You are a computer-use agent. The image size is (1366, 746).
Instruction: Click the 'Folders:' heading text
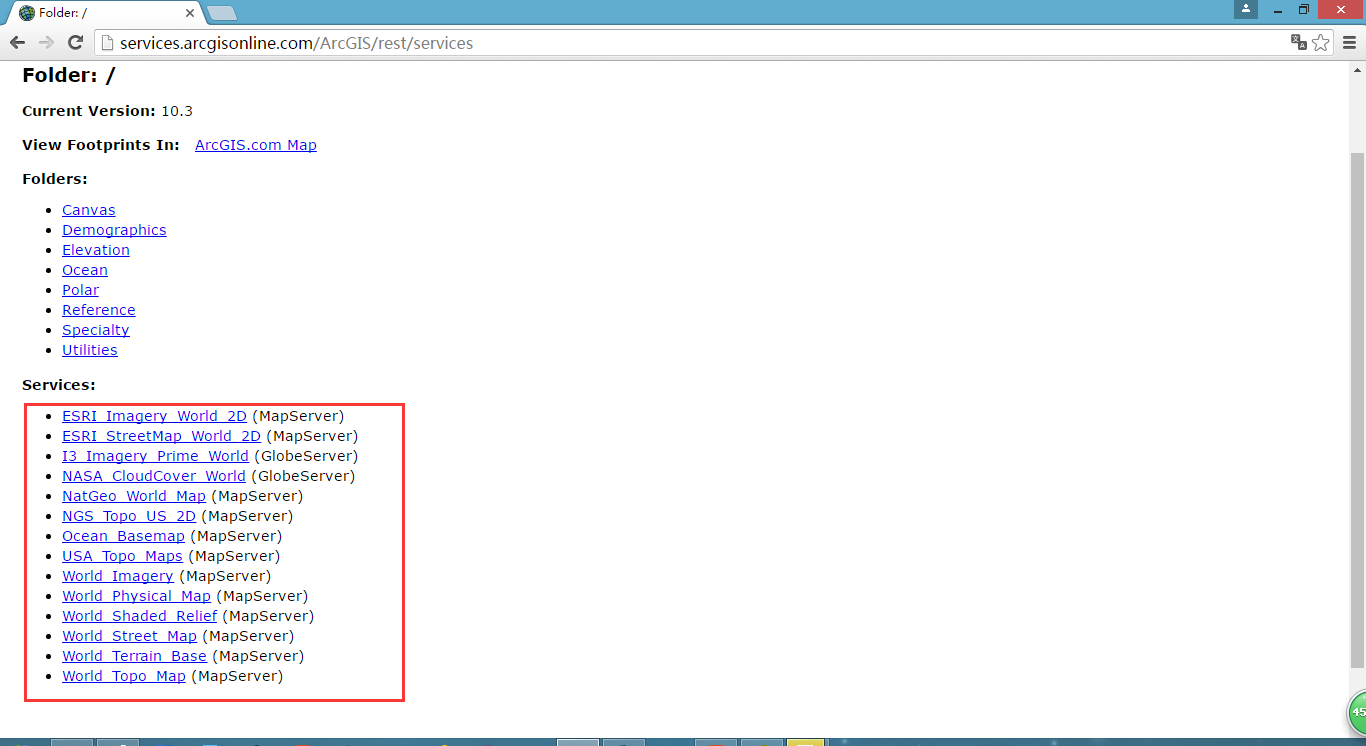55,179
